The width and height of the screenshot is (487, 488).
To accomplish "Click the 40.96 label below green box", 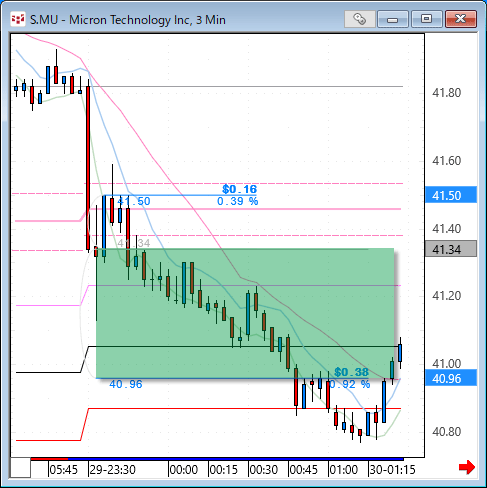I will [126, 384].
